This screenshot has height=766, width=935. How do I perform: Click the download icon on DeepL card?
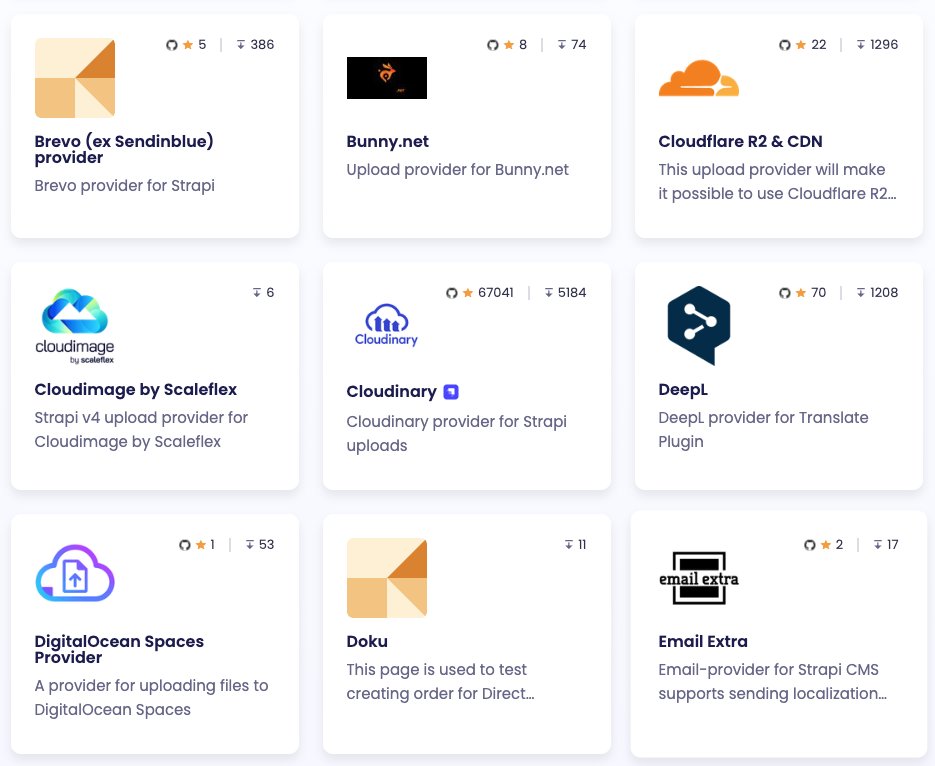point(860,293)
